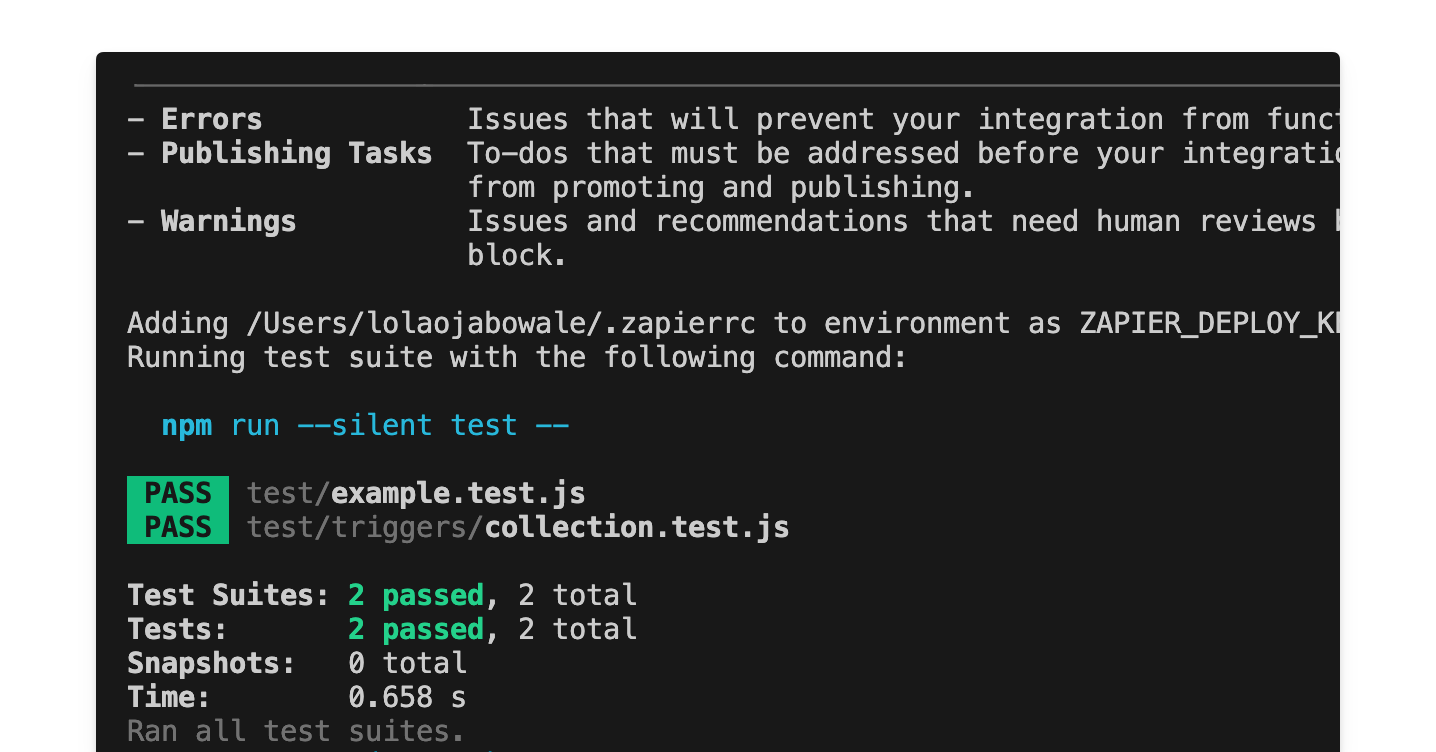1436x752 pixels.
Task: Select the bold Errors heading
Action: (x=212, y=119)
